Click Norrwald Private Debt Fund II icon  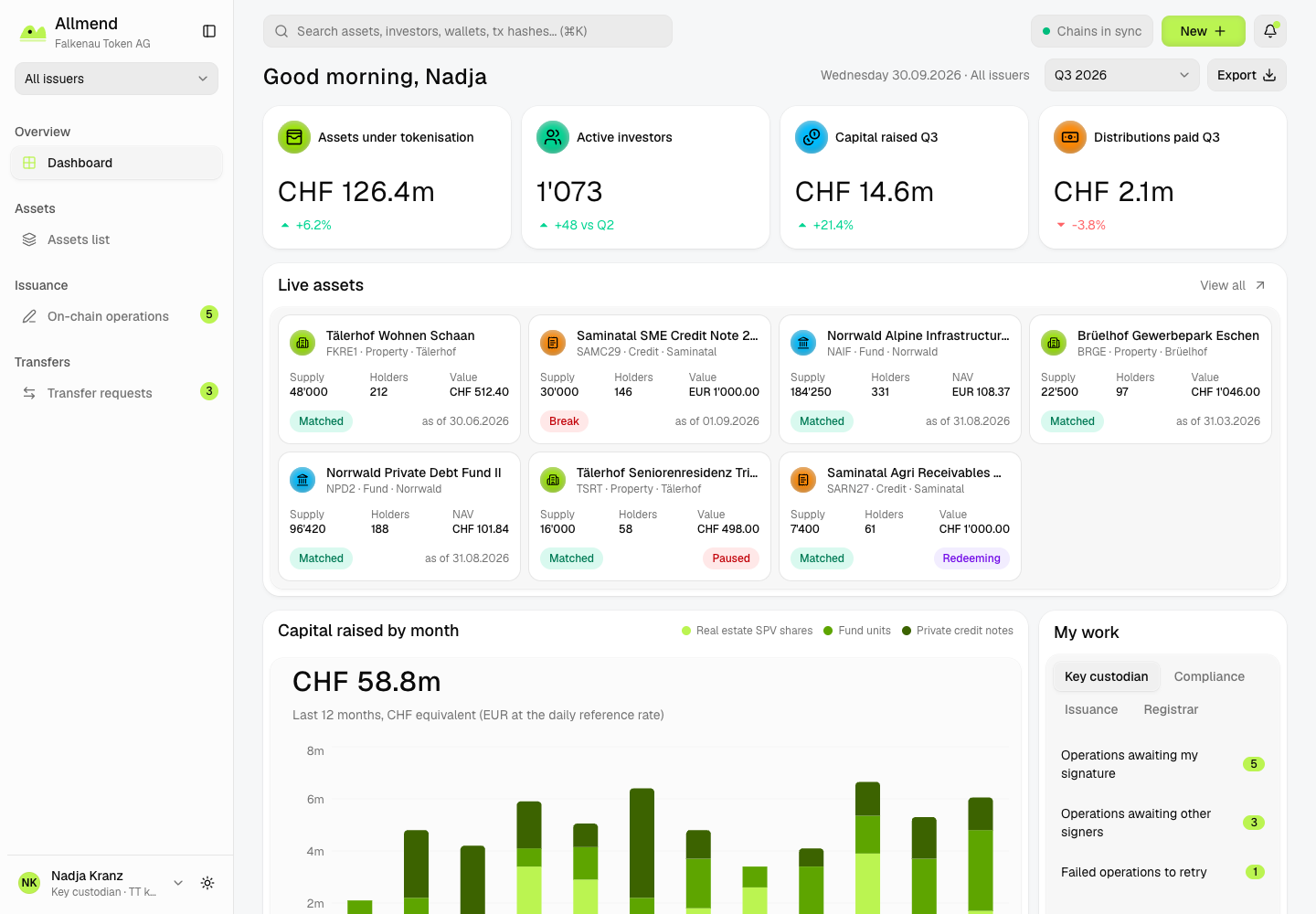click(302, 480)
